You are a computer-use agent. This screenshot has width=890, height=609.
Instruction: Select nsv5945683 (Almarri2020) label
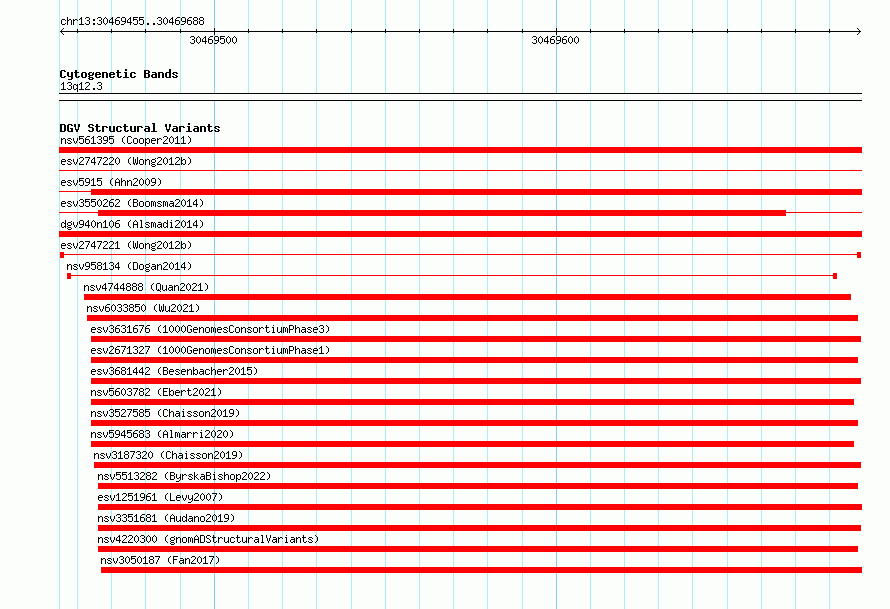pyautogui.click(x=162, y=434)
